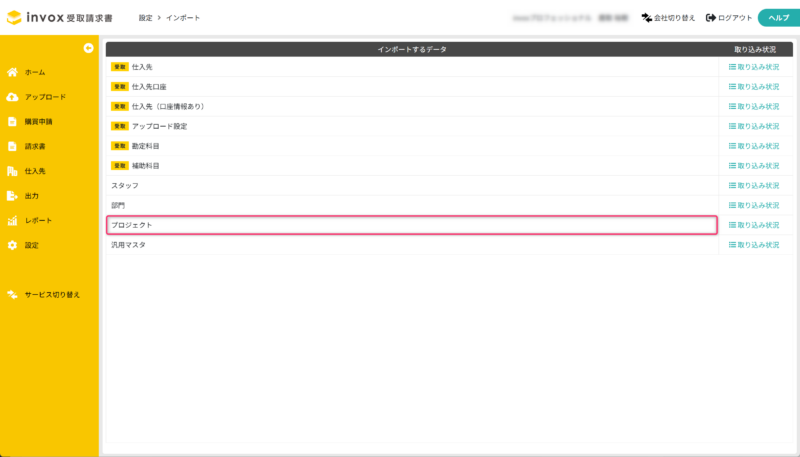The image size is (800, 457).
Task: Select 仕入先 in the sidebar menu
Action: point(35,171)
